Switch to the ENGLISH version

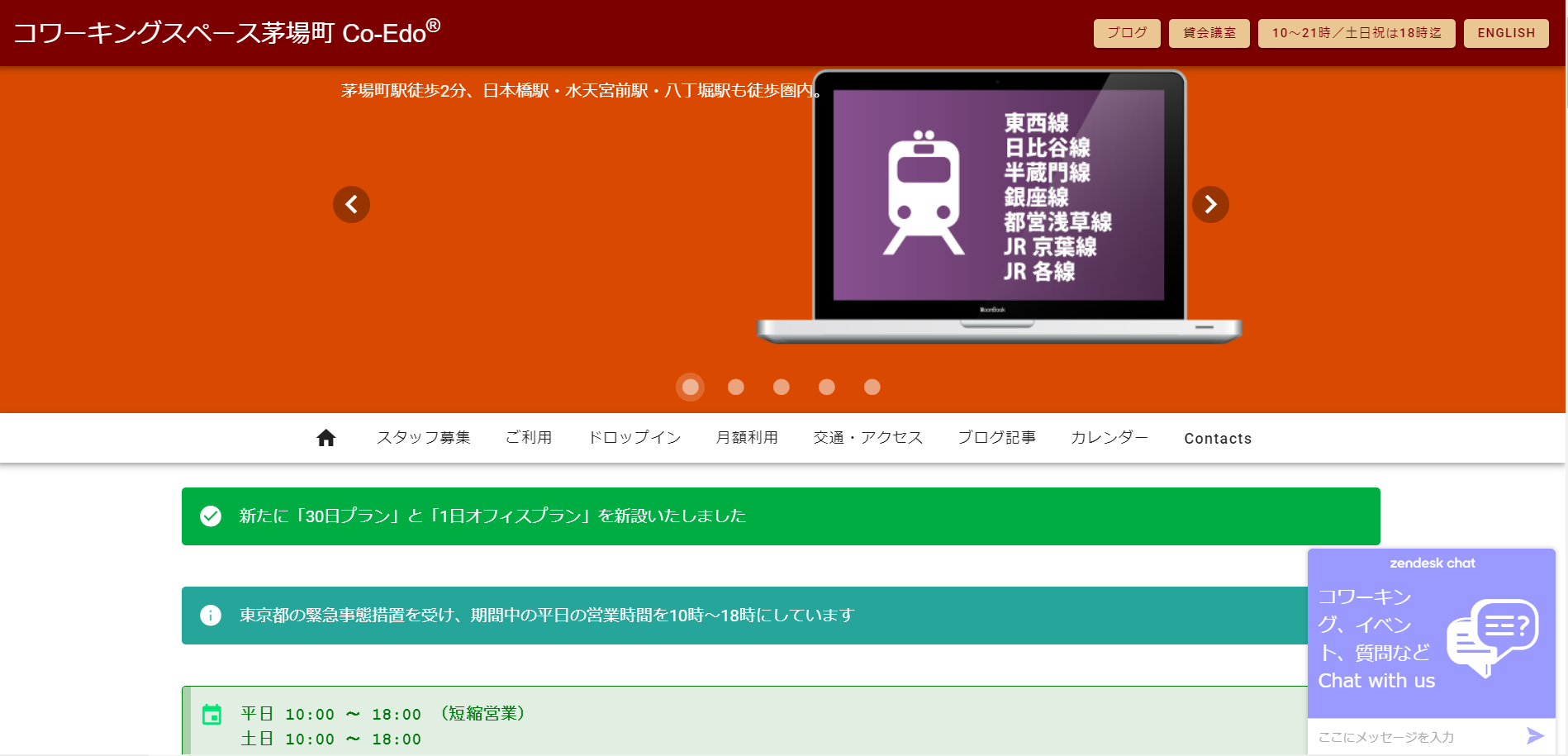1506,33
